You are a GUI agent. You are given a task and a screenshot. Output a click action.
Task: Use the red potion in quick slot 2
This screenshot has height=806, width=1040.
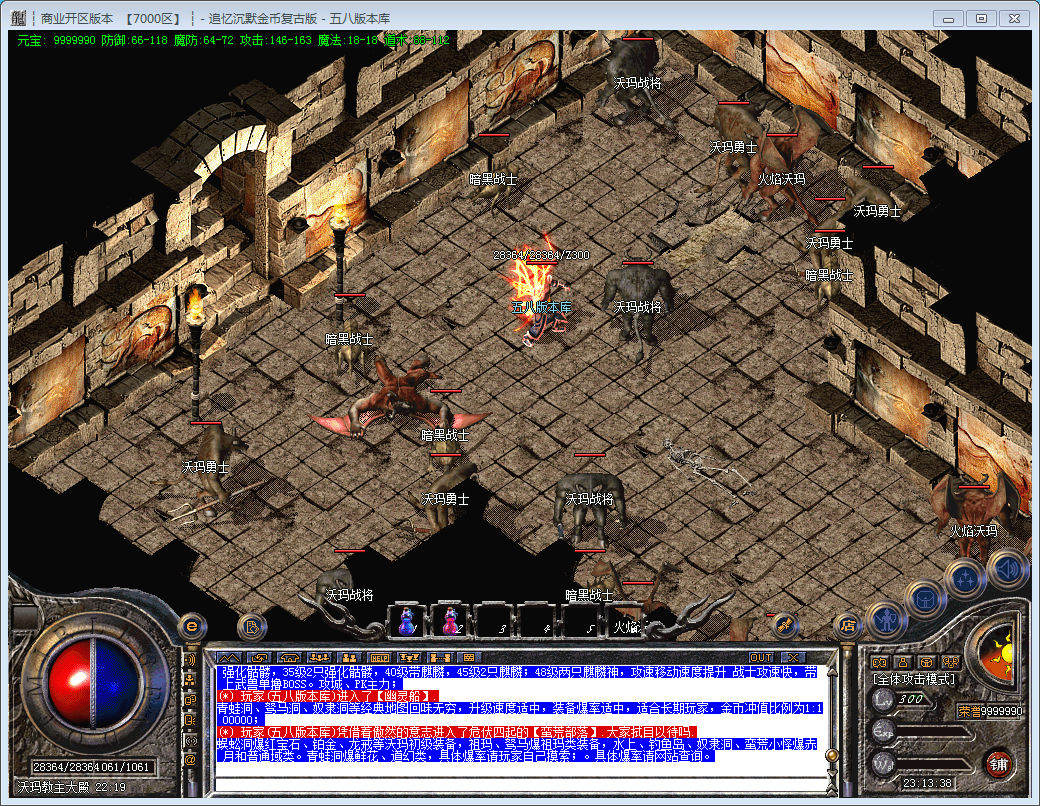(x=450, y=621)
